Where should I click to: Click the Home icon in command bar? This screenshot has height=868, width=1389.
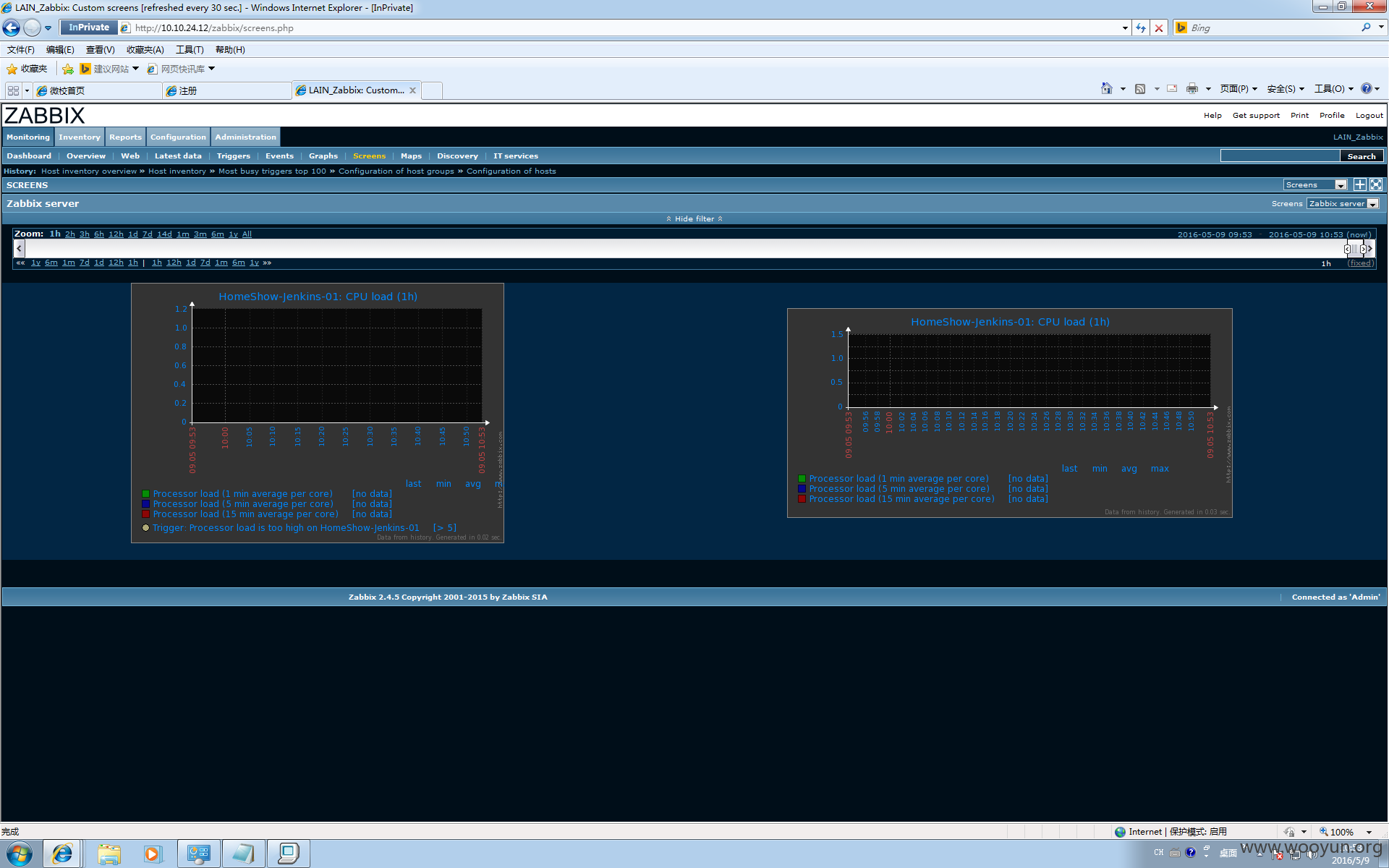click(1107, 88)
